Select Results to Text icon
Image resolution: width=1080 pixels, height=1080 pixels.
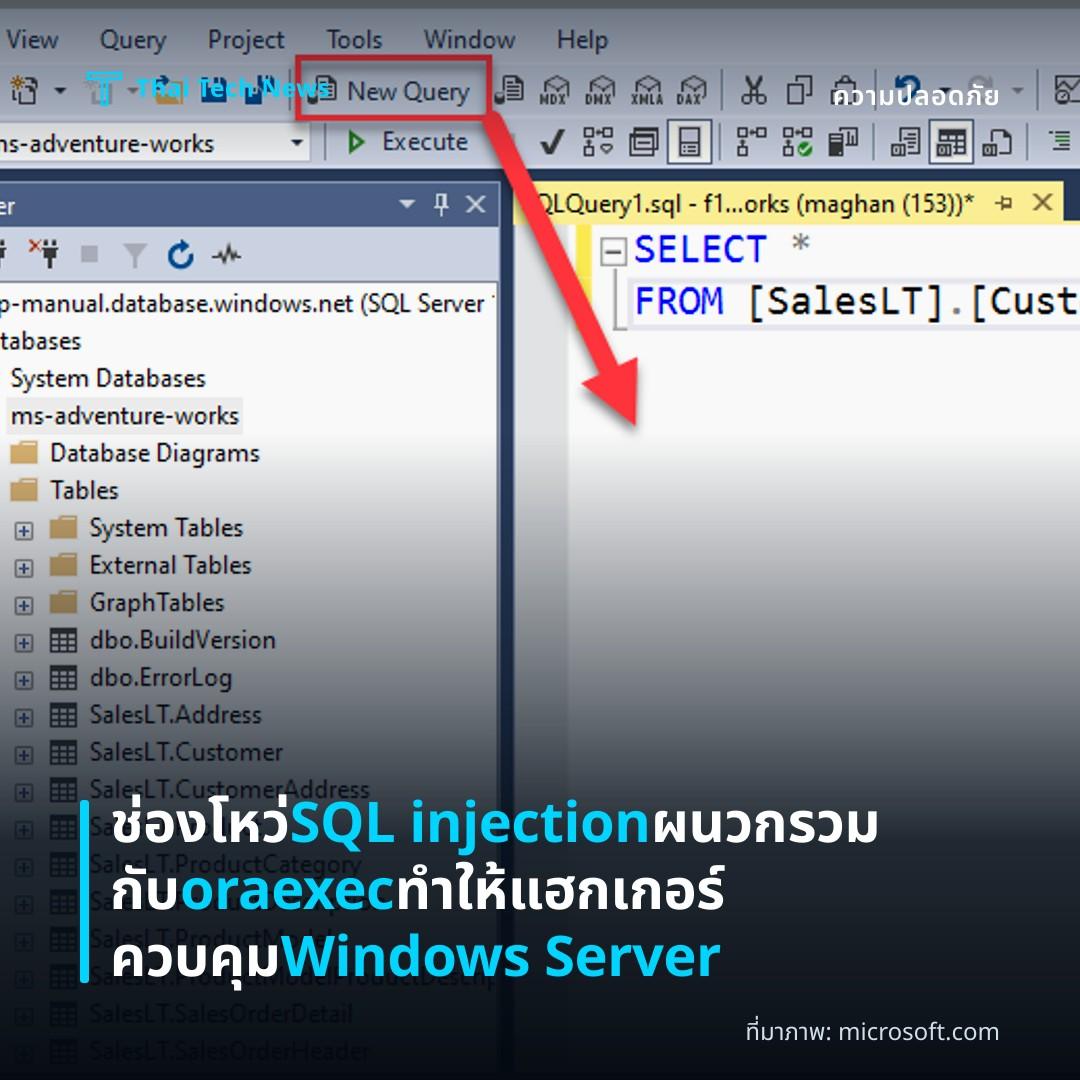[905, 142]
